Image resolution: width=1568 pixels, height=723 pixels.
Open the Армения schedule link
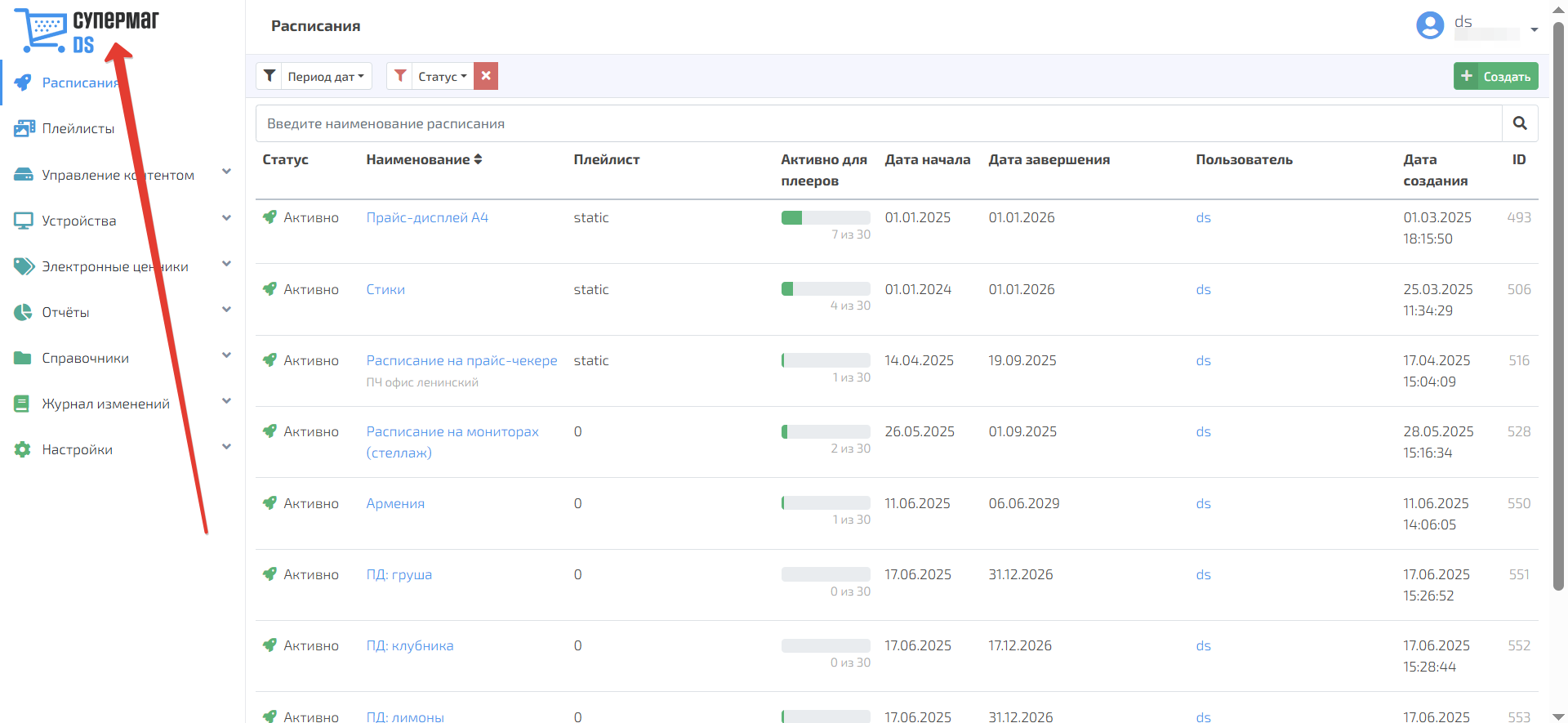tap(395, 503)
